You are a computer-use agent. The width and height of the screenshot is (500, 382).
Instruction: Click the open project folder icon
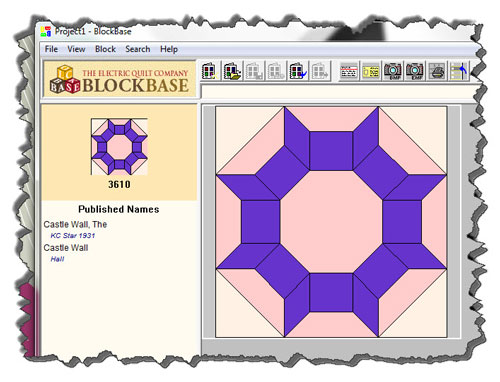pyautogui.click(x=232, y=71)
